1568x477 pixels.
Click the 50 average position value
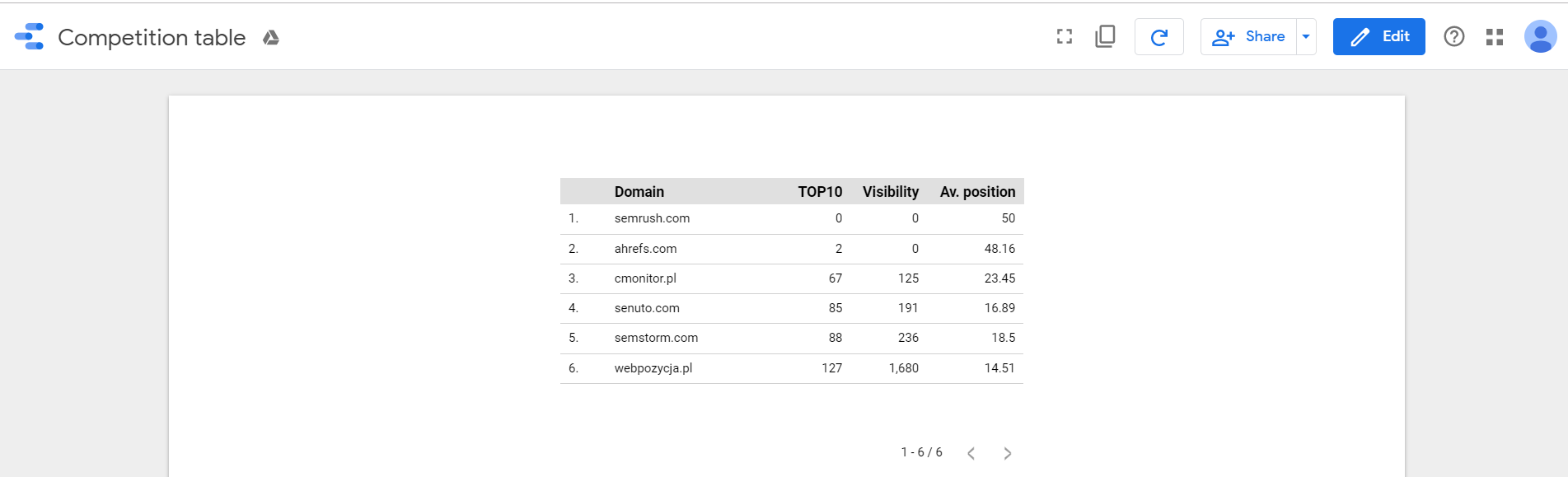click(x=1008, y=218)
